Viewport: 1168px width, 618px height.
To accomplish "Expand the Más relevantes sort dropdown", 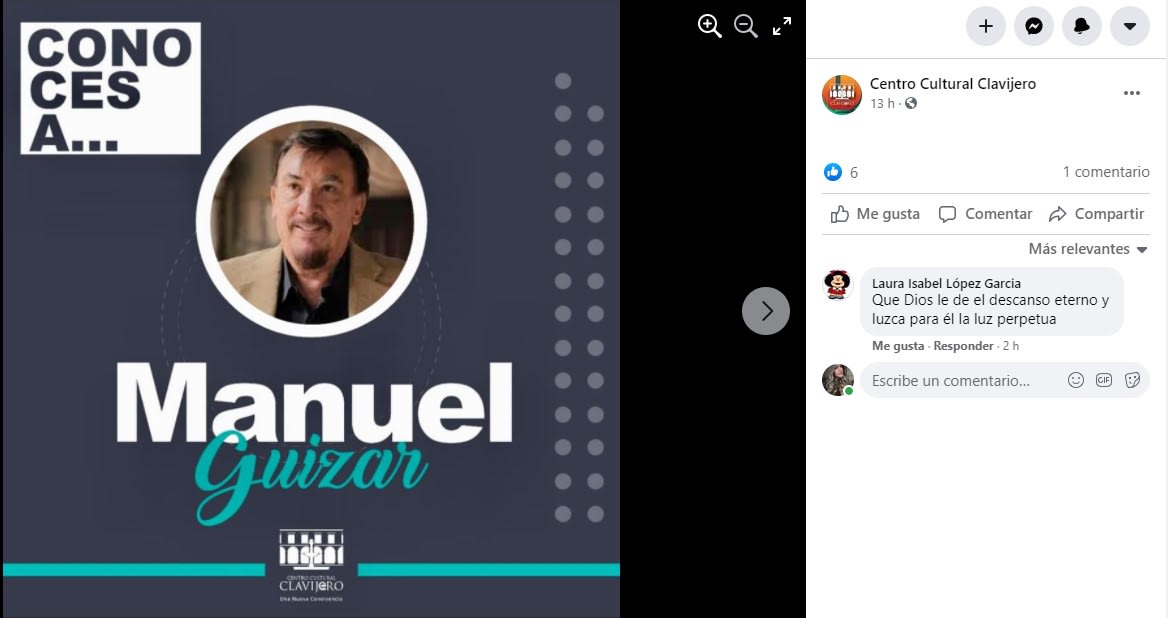I will pyautogui.click(x=1088, y=249).
